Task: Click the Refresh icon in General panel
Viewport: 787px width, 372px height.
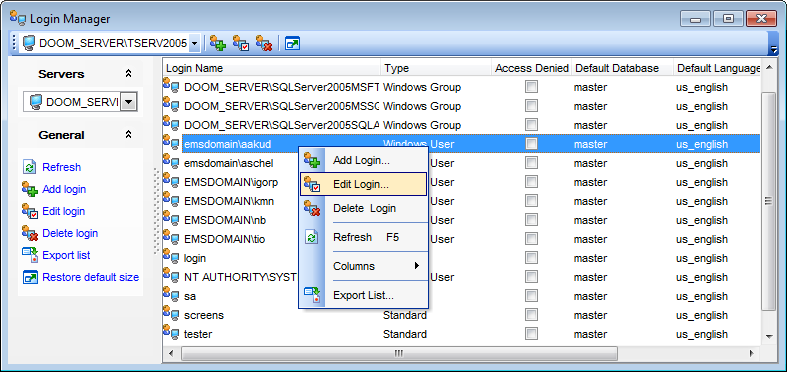Action: (x=30, y=167)
